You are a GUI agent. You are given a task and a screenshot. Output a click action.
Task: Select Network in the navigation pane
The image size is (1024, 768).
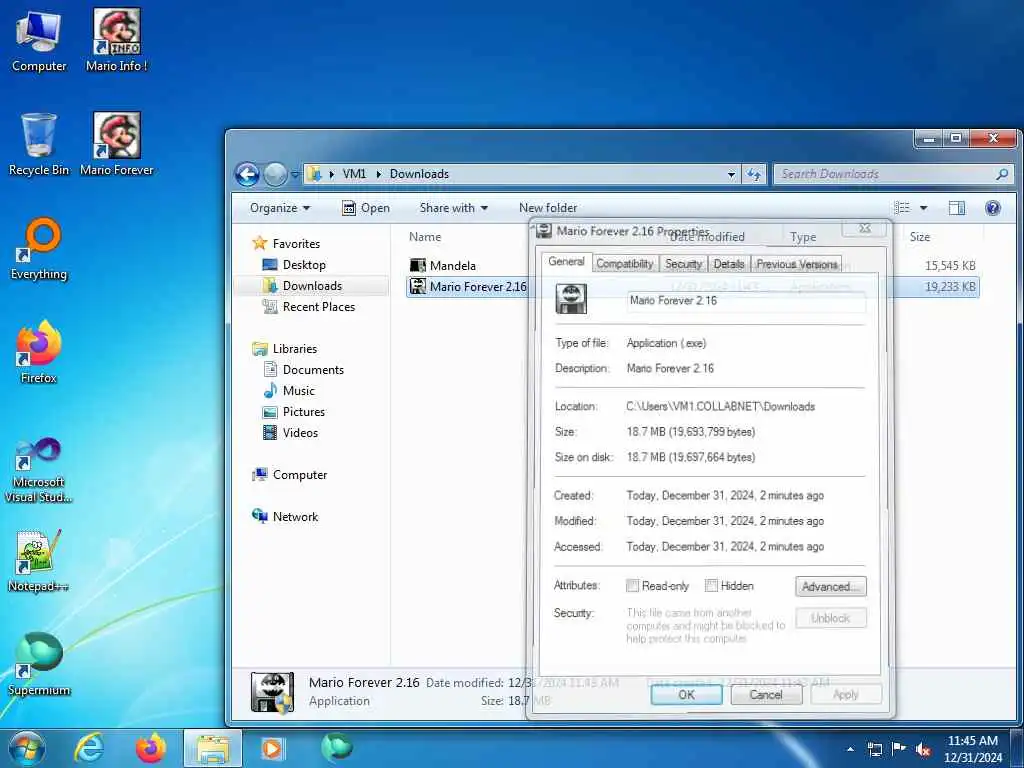click(x=295, y=517)
